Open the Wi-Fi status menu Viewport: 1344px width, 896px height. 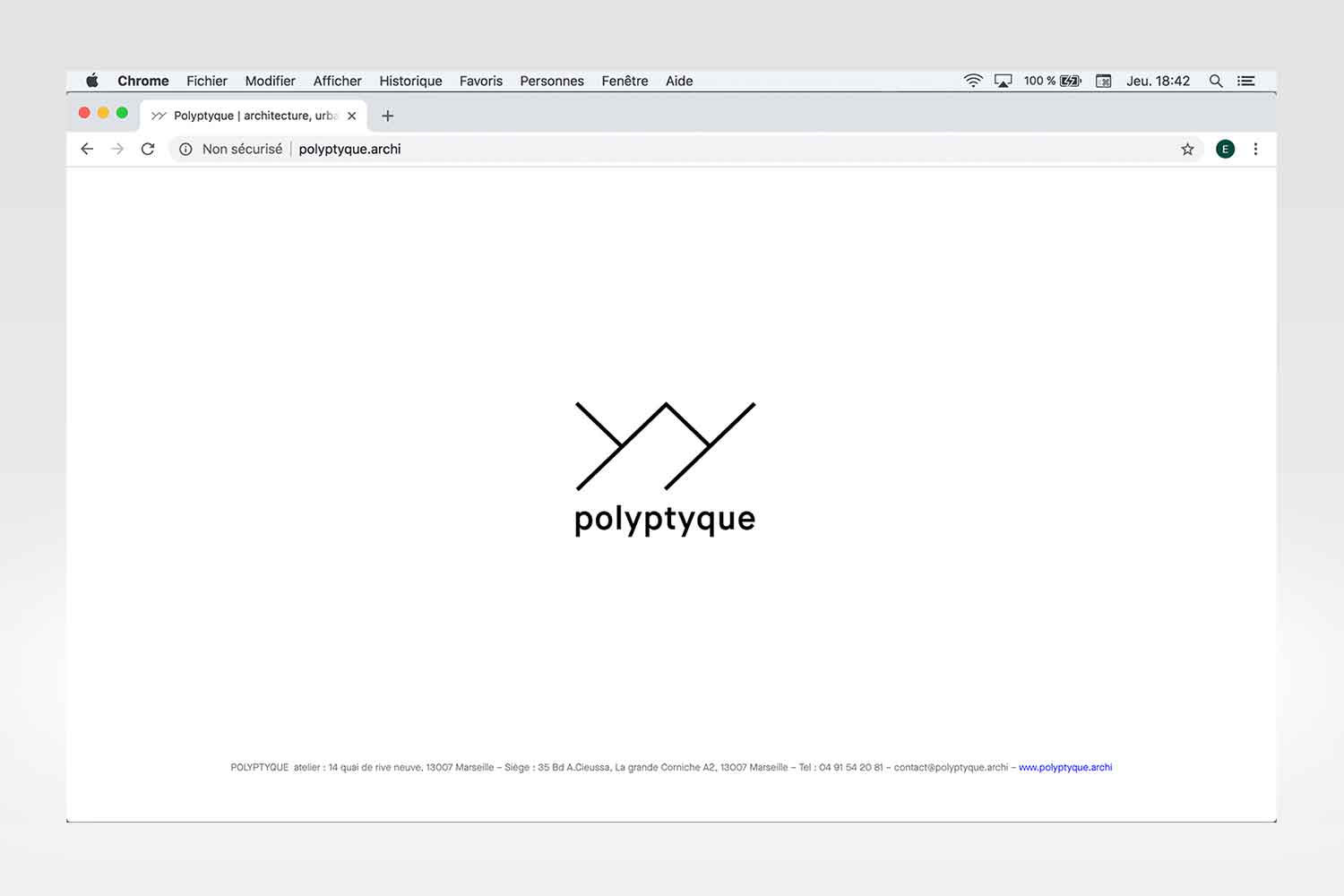coord(973,81)
